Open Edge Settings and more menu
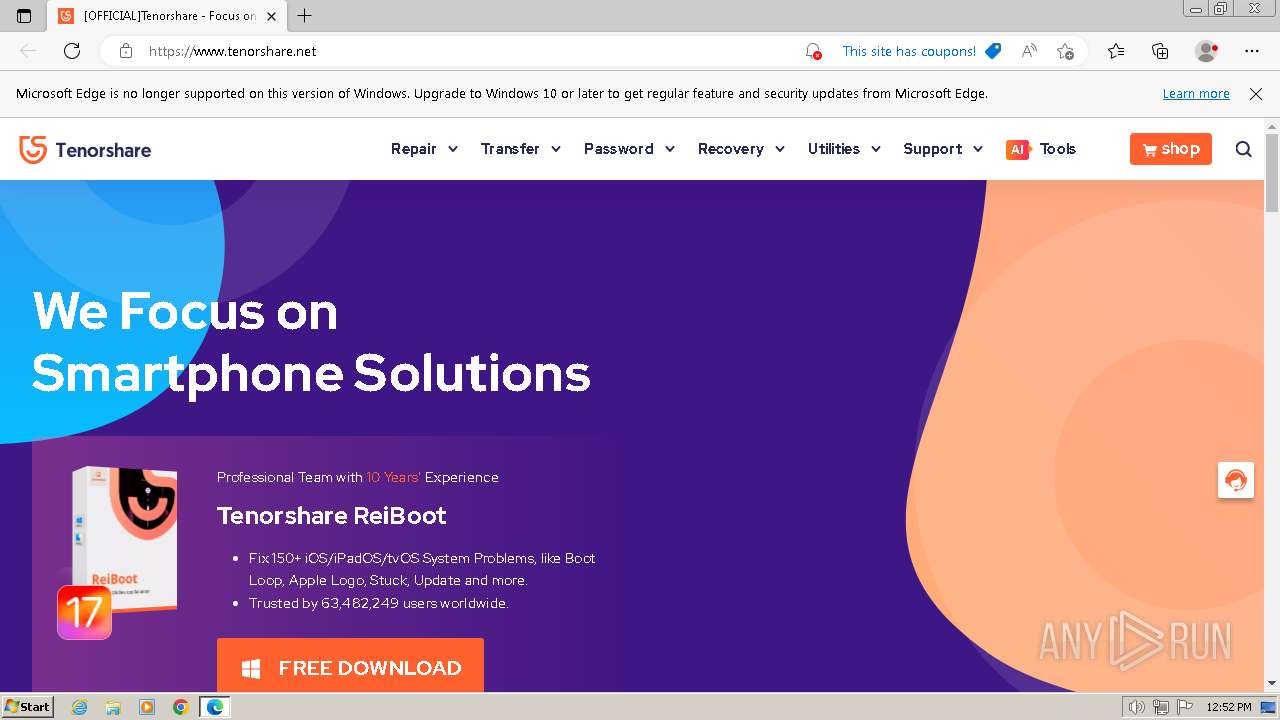 [1252, 51]
